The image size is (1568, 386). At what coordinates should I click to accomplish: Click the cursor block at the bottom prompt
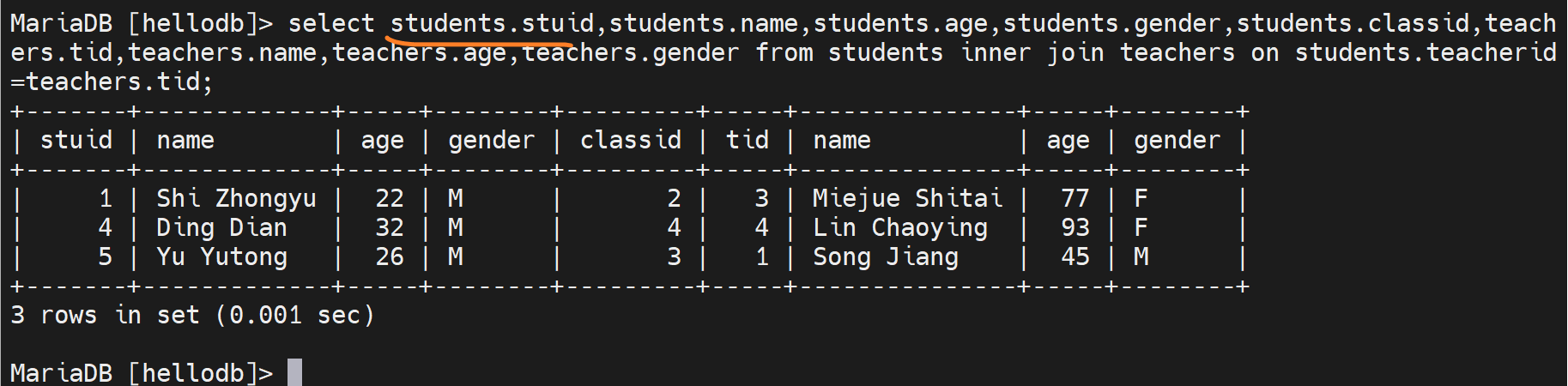(x=294, y=372)
